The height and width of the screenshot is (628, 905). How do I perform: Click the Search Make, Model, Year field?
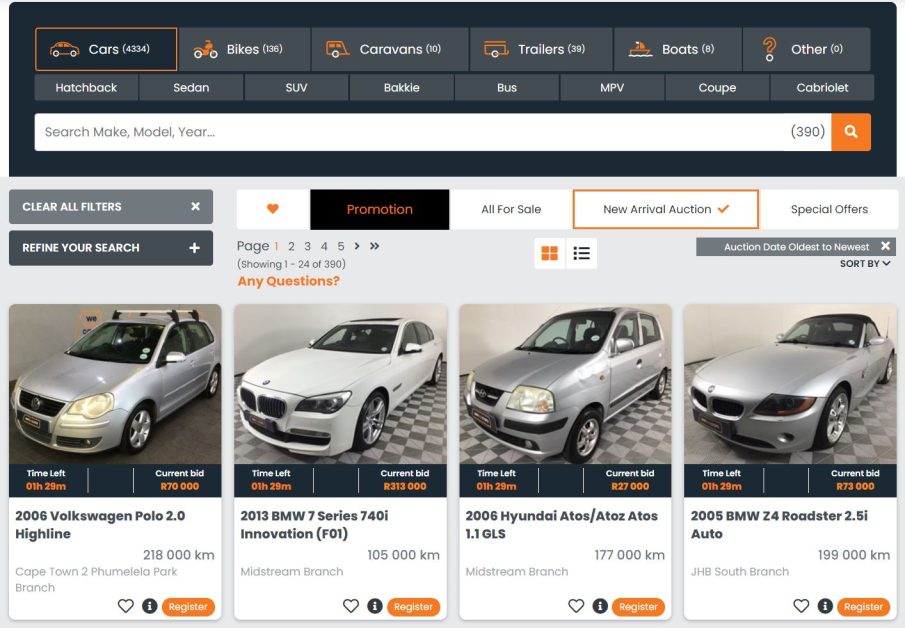pyautogui.click(x=410, y=132)
